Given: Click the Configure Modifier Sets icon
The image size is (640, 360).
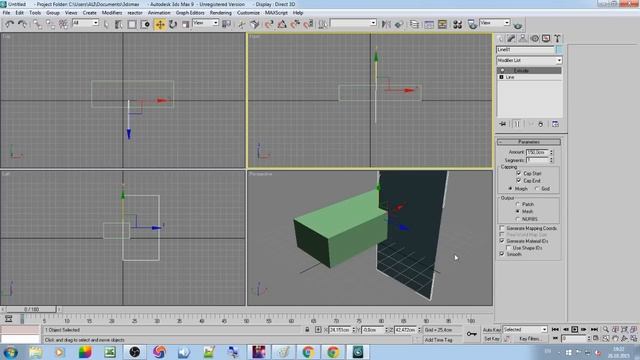Looking at the screenshot, I should 556,124.
